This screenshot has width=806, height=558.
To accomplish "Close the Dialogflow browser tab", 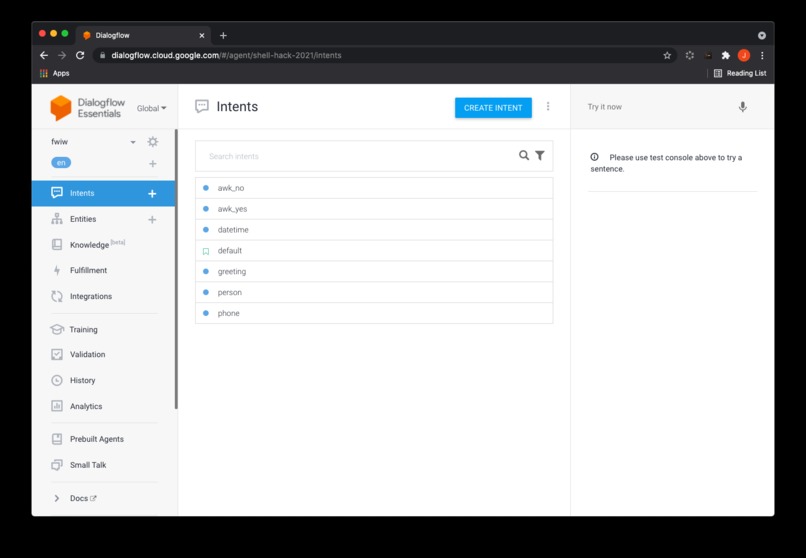I will pyautogui.click(x=202, y=35).
